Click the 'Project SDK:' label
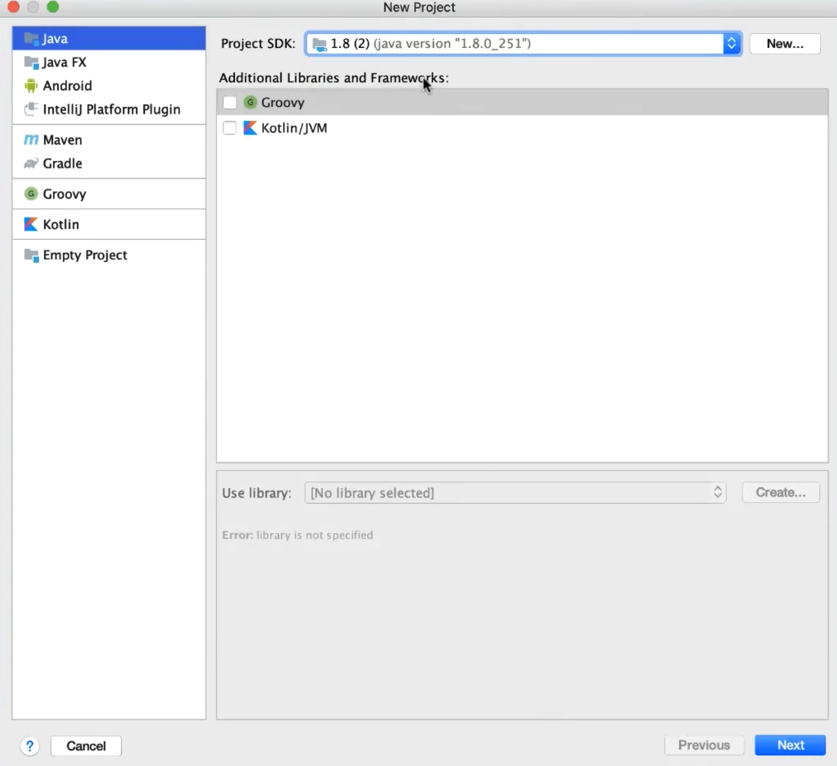This screenshot has height=766, width=837. [258, 44]
